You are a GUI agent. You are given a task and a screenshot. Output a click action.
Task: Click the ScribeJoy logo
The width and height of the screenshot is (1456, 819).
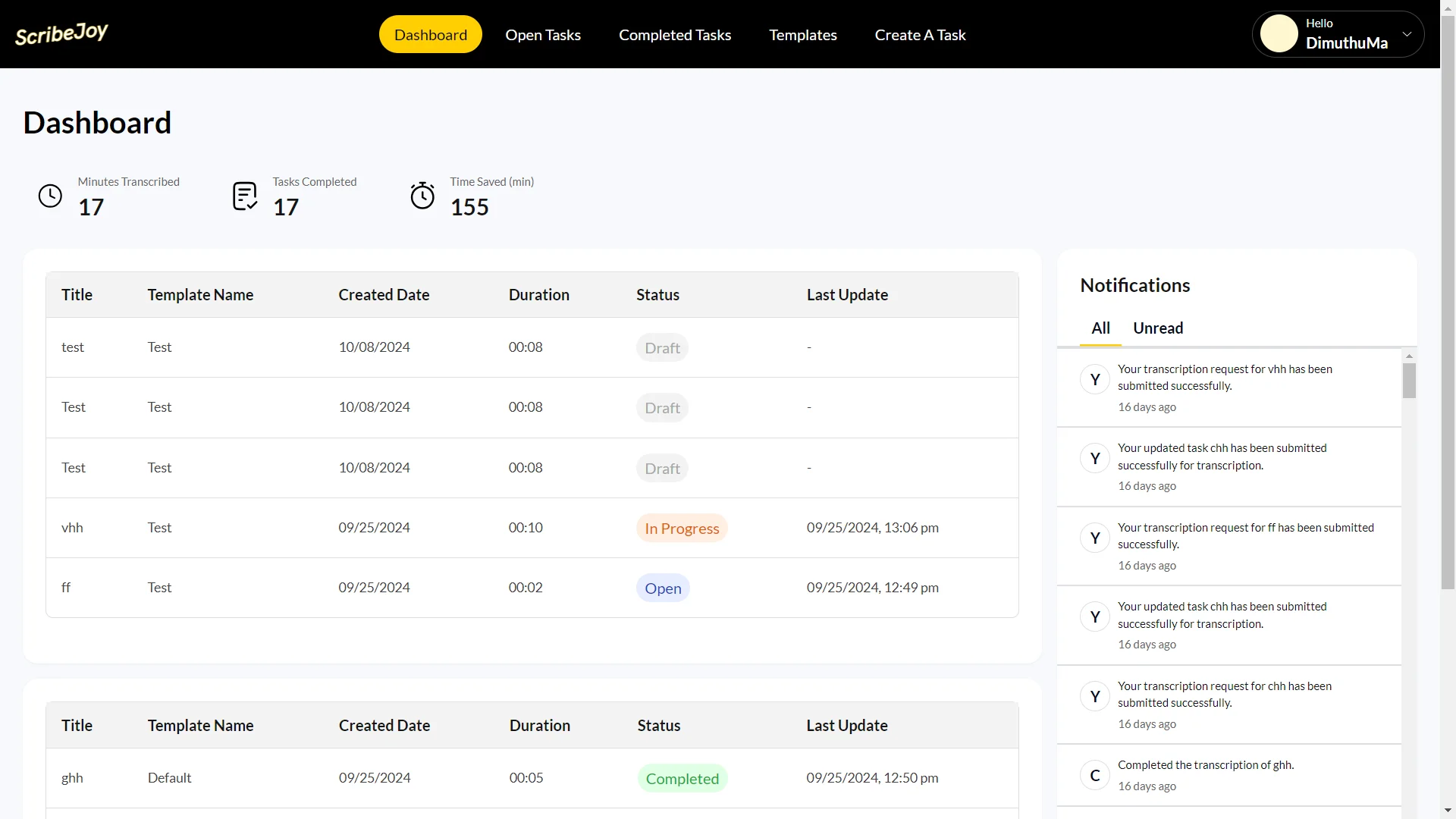pyautogui.click(x=61, y=34)
